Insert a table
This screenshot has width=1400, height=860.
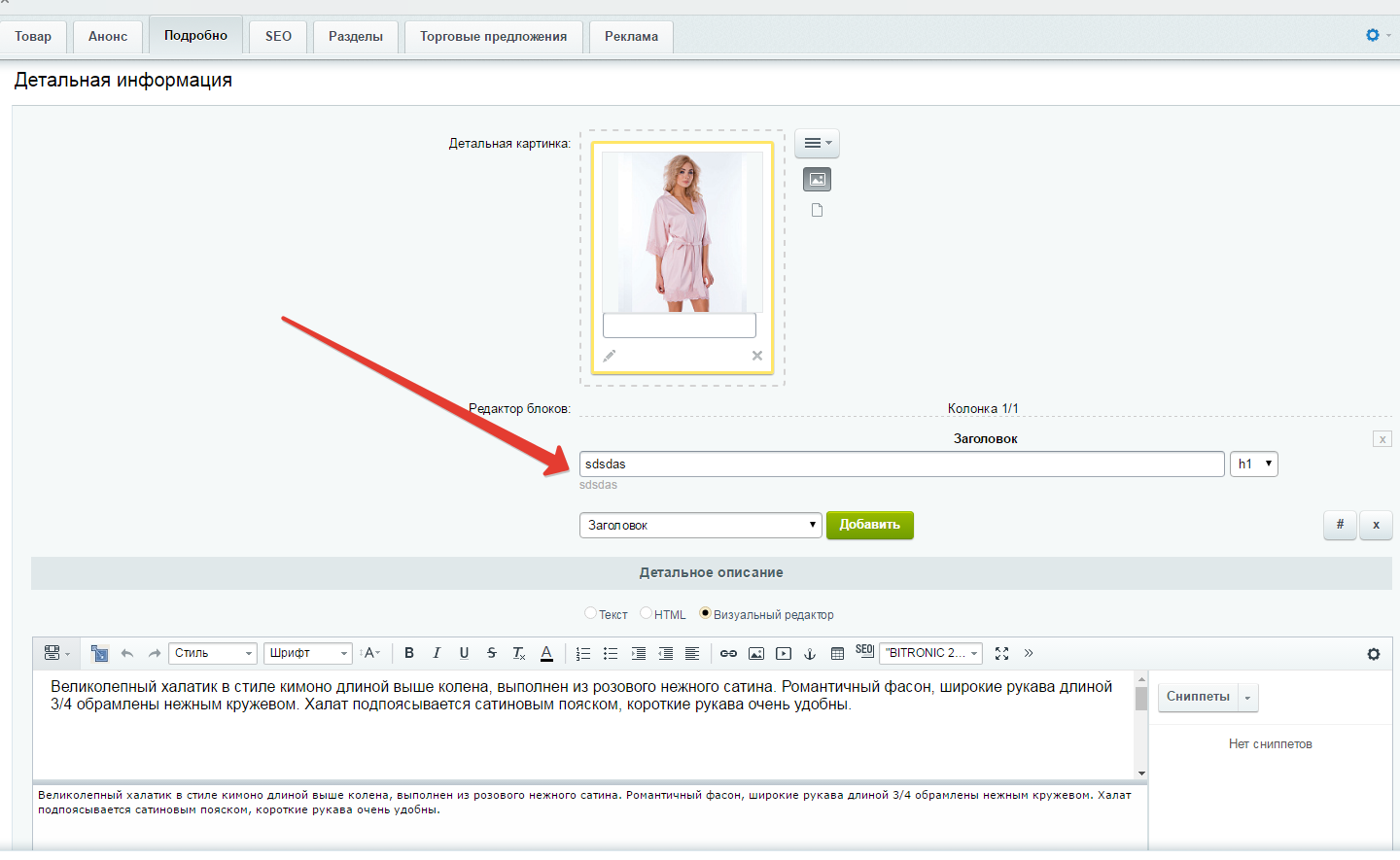[x=837, y=653]
